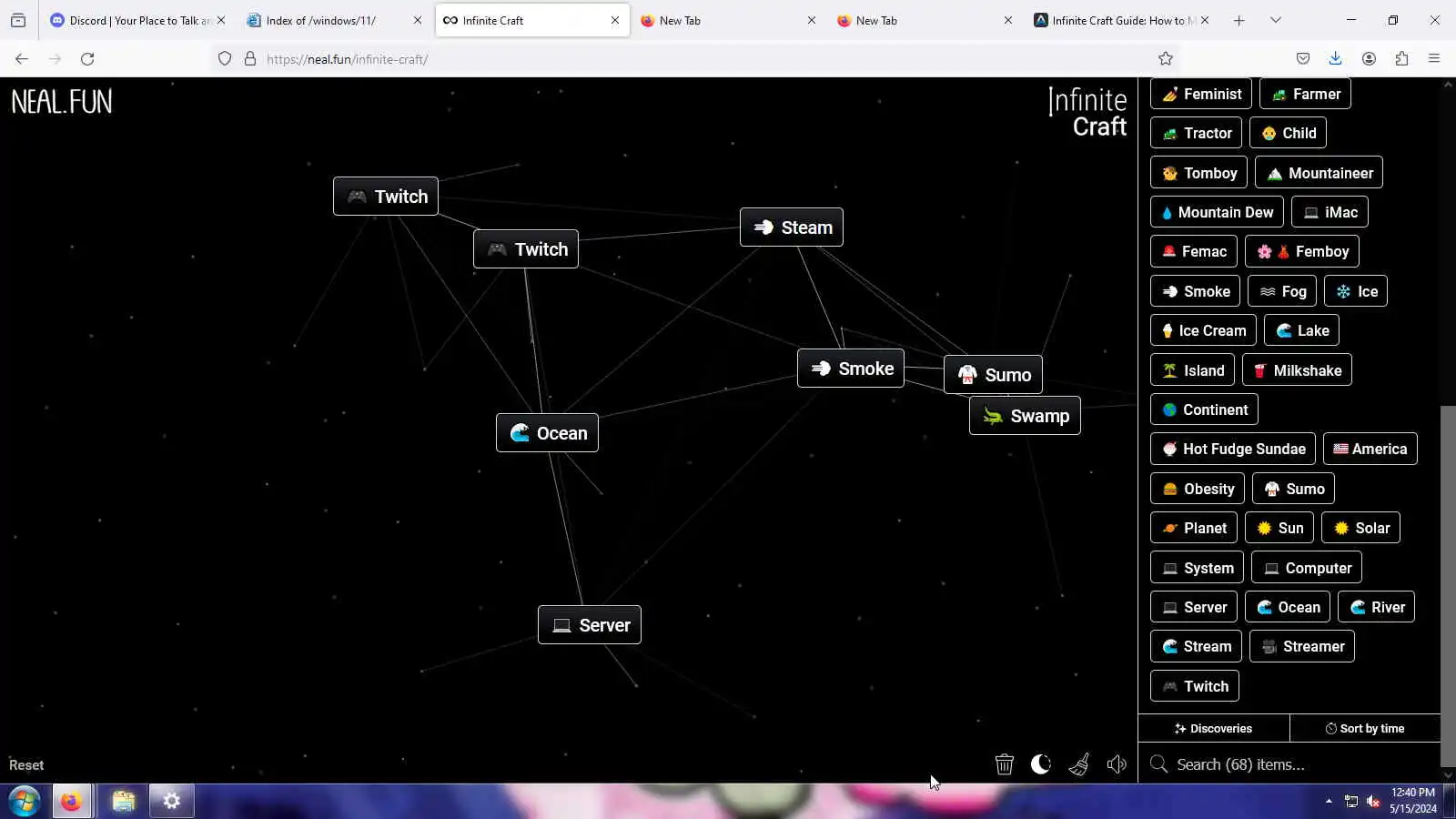
Task: Open the NEAL.FUN logo link
Action: (62, 102)
